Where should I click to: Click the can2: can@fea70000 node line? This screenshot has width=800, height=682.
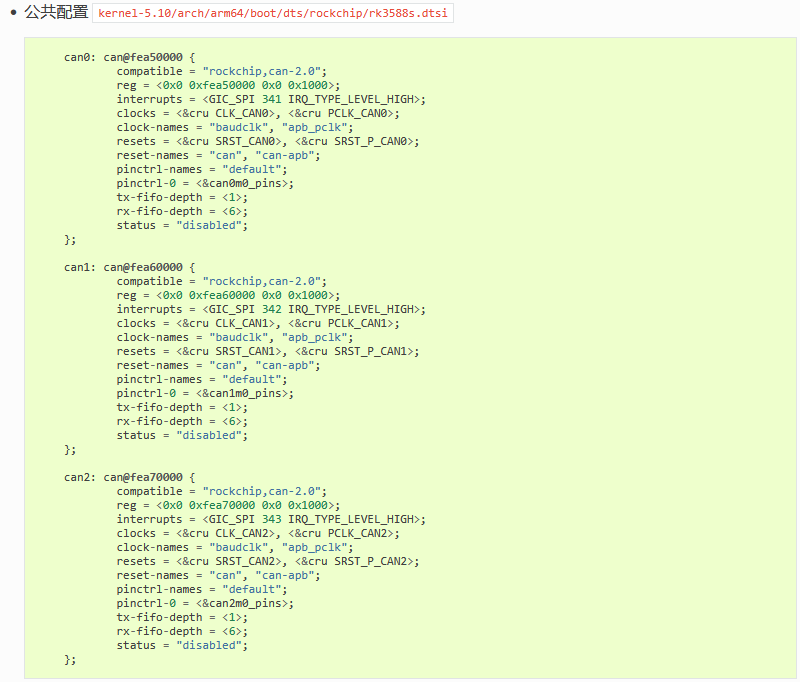130,477
